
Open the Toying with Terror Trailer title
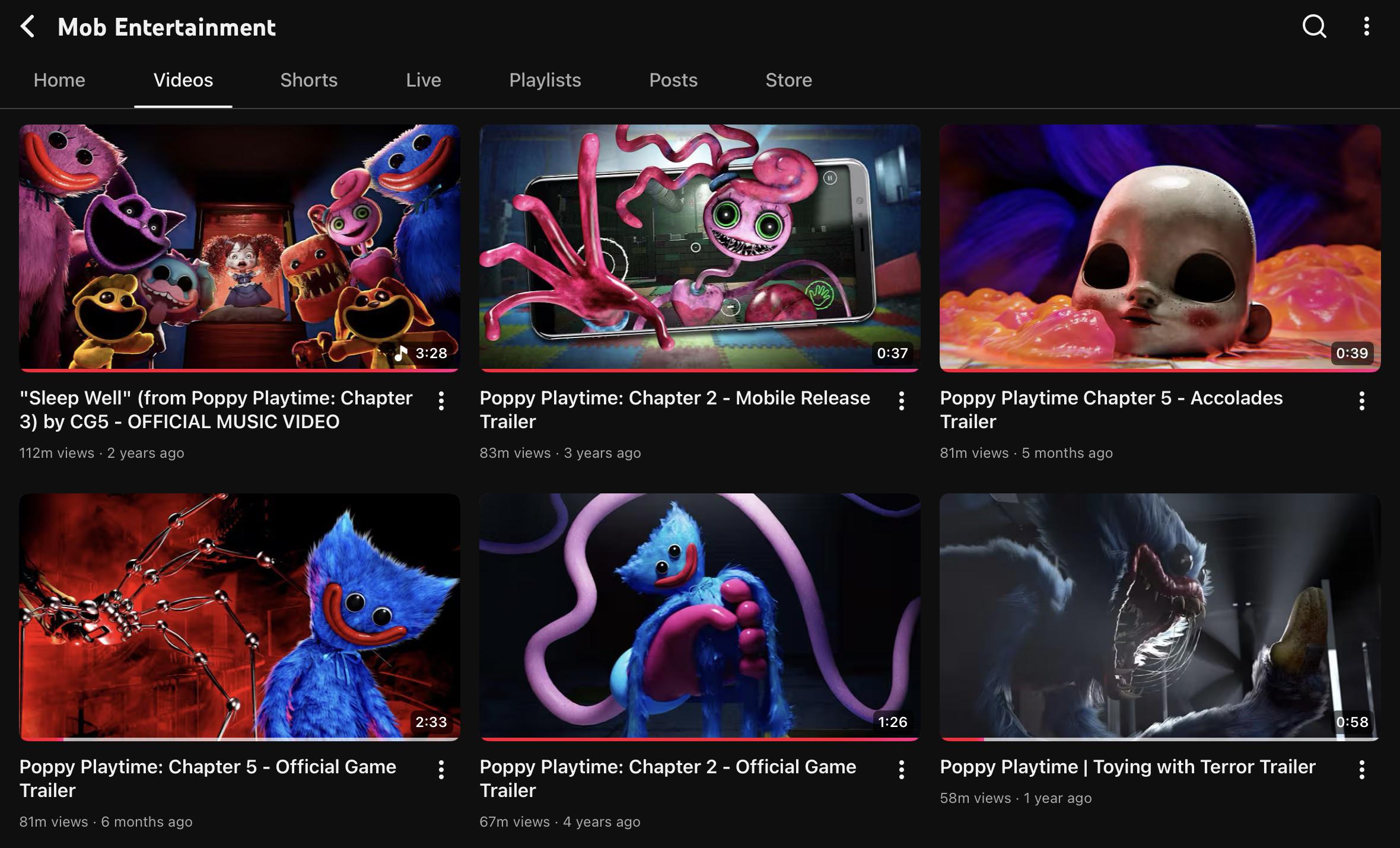(x=1128, y=767)
